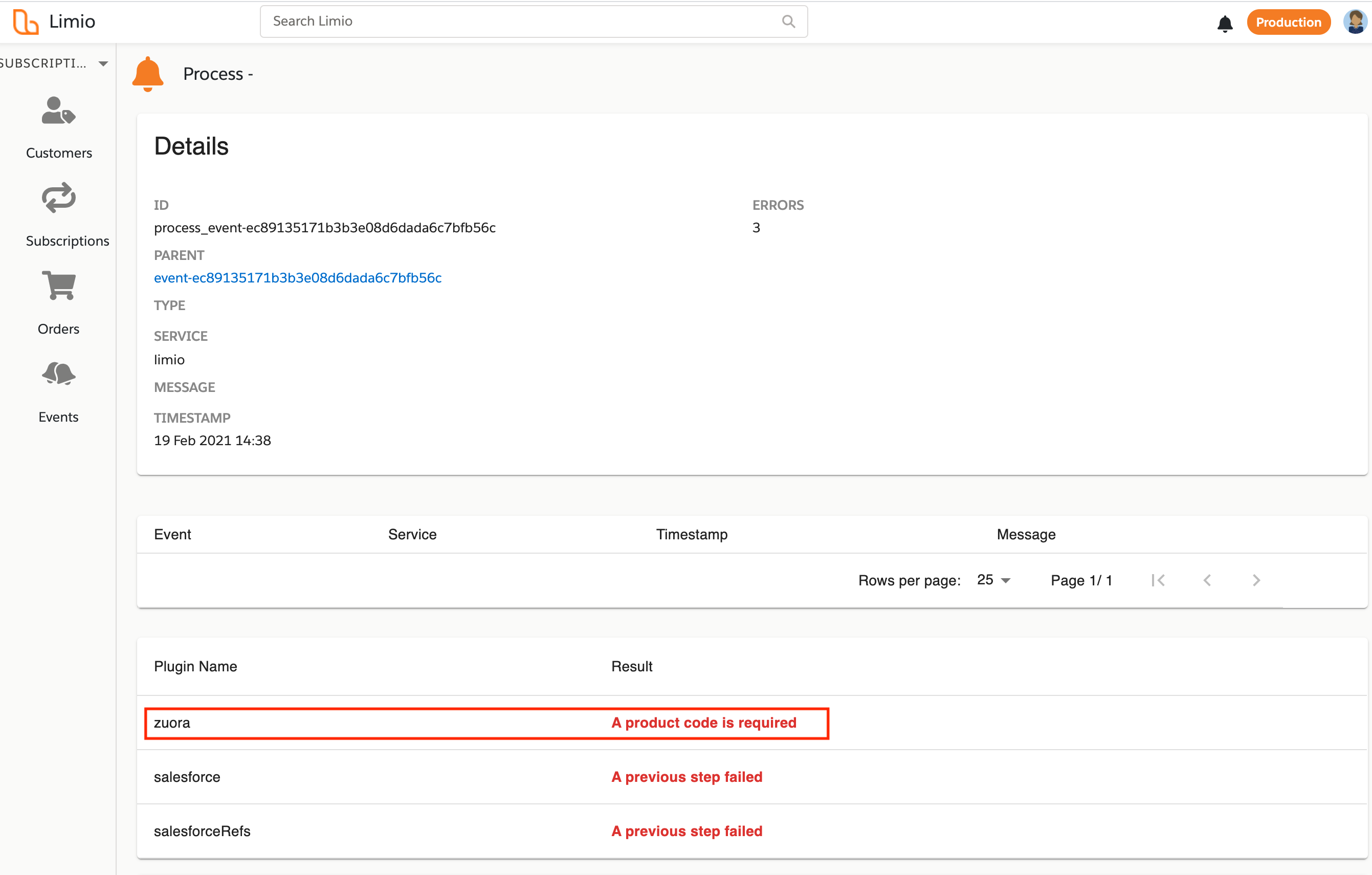Click the Limio logo icon
Image resolution: width=1372 pixels, height=875 pixels.
coord(26,21)
